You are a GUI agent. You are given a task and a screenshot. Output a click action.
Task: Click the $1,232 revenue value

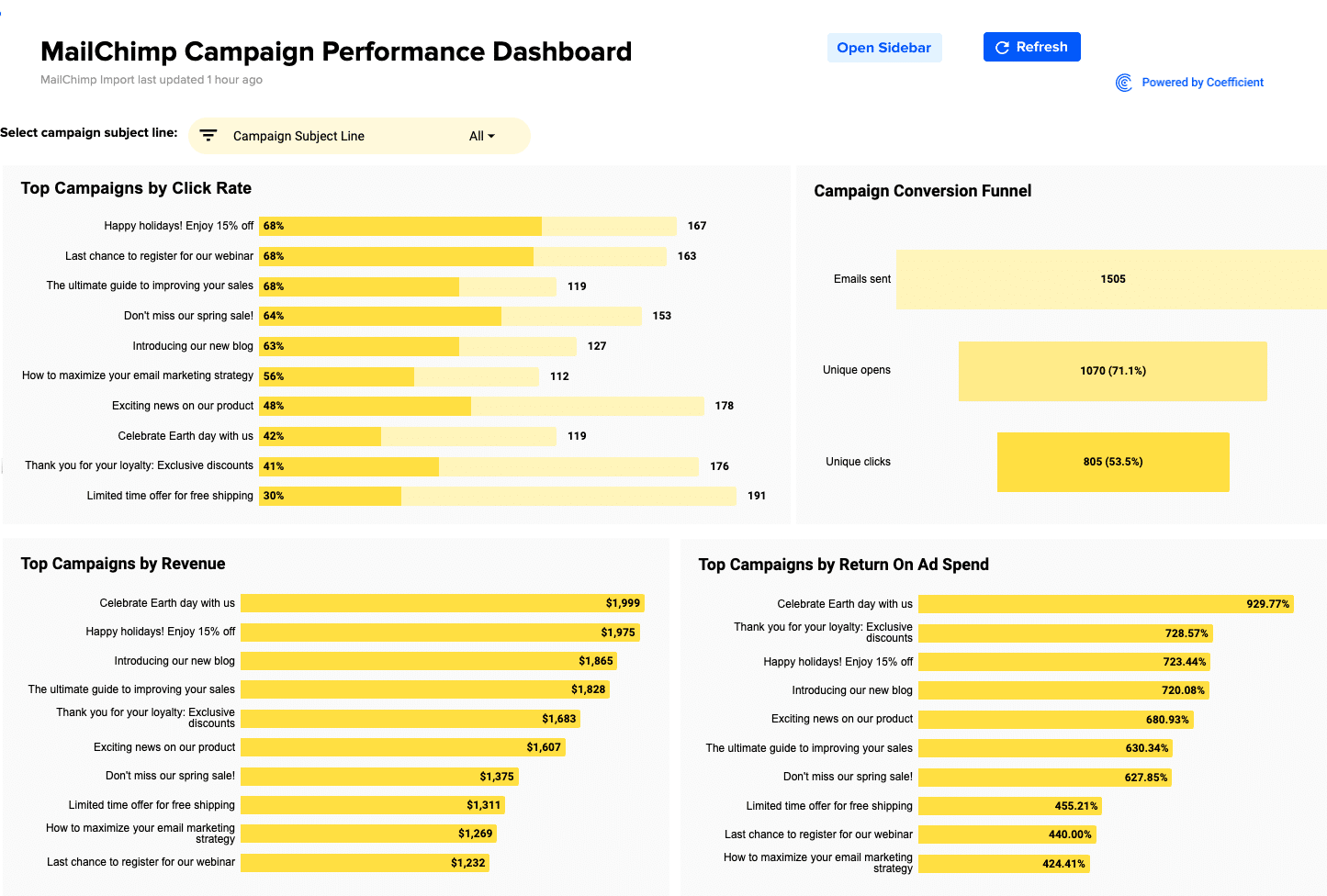pyautogui.click(x=468, y=863)
